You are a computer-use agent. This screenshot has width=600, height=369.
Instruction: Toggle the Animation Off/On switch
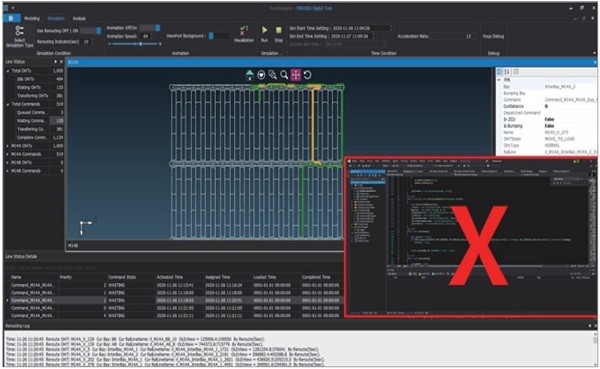pyautogui.click(x=150, y=28)
